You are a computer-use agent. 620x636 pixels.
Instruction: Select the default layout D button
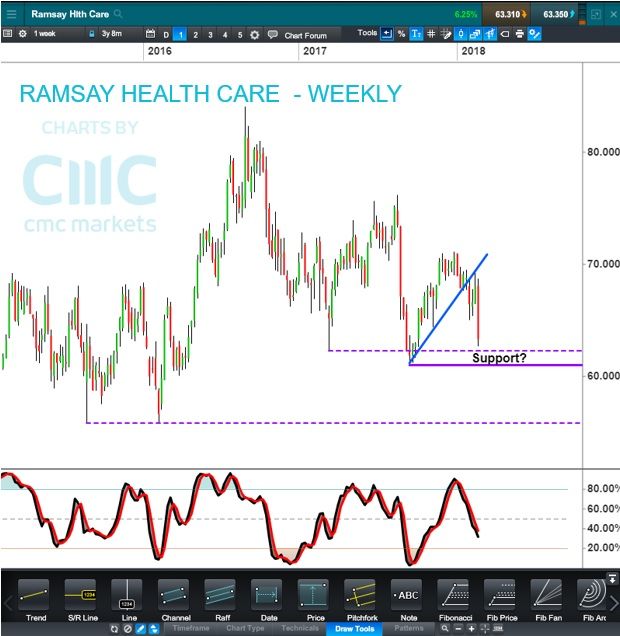coord(166,35)
